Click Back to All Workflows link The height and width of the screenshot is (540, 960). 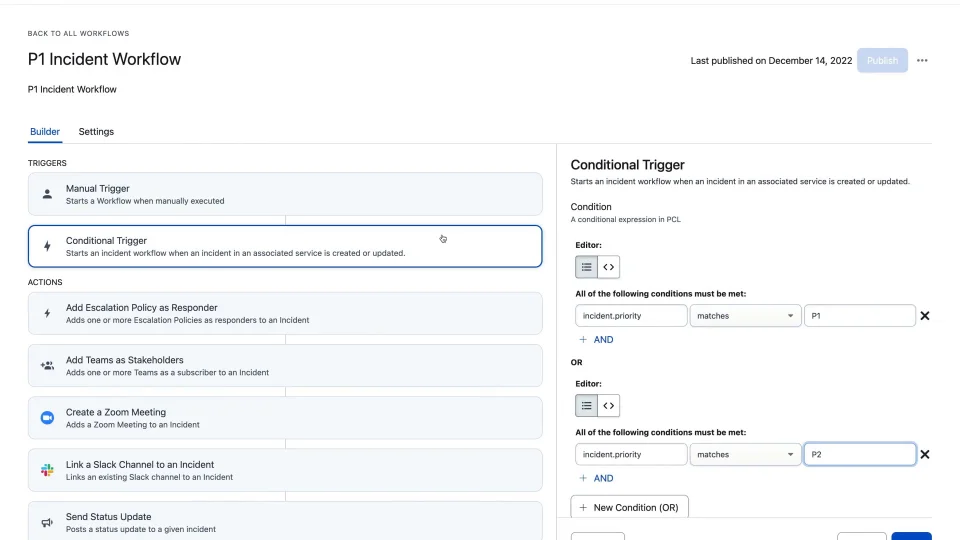(78, 34)
